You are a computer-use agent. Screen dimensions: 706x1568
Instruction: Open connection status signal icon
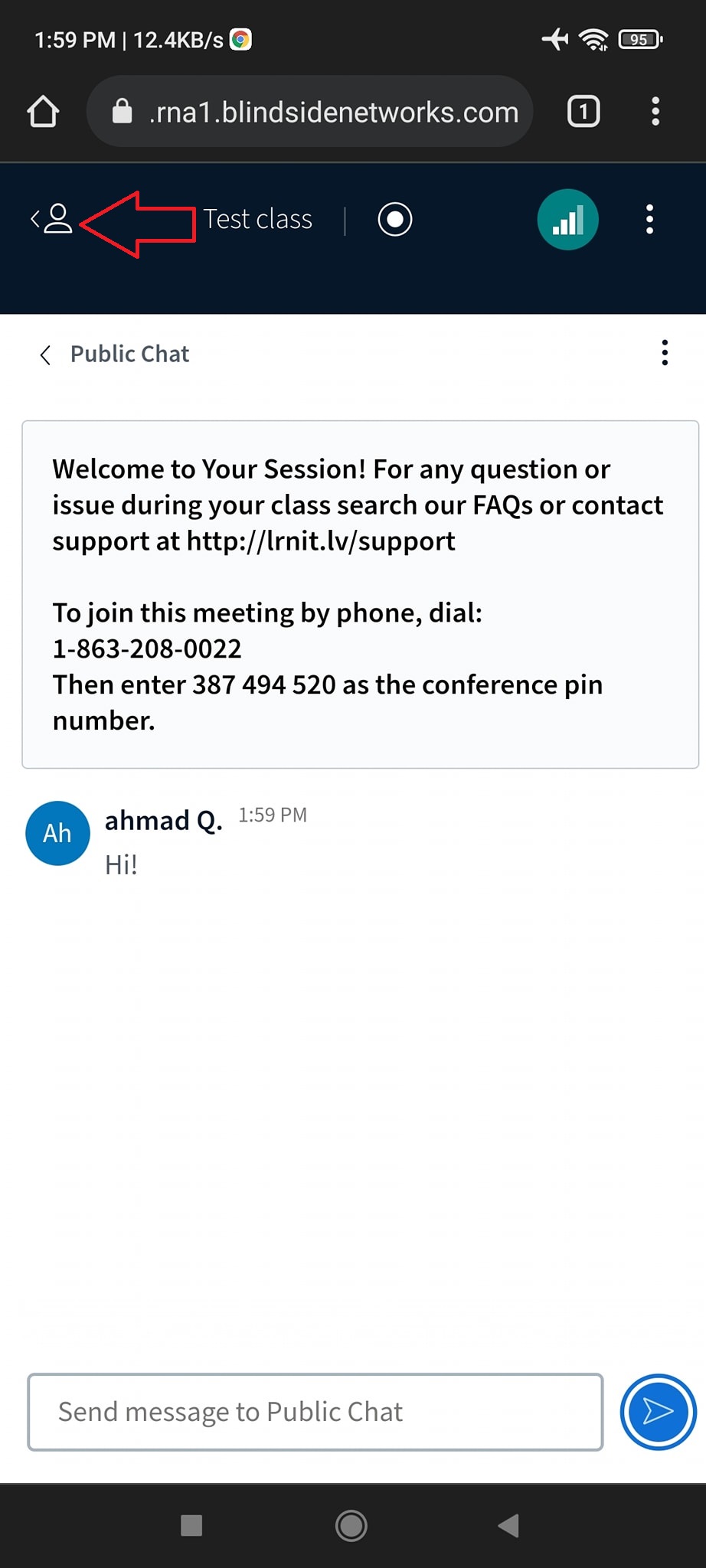click(567, 220)
